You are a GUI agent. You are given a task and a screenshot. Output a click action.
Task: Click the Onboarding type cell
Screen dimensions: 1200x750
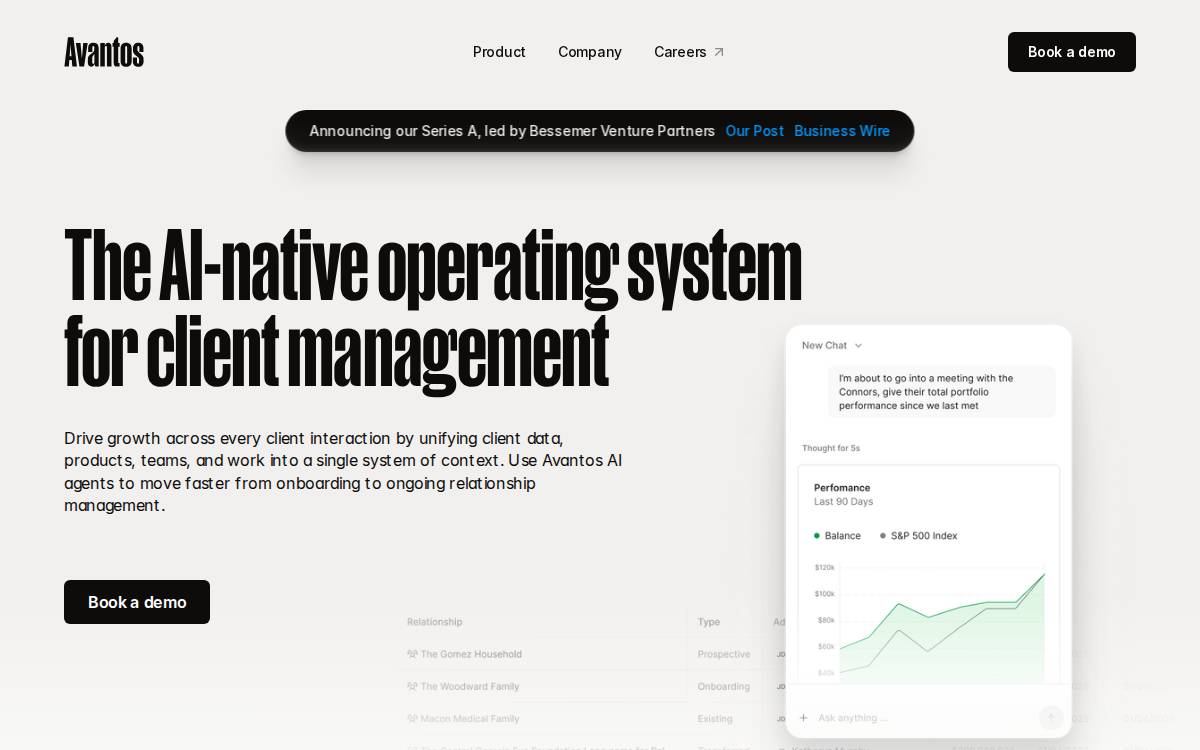(724, 686)
